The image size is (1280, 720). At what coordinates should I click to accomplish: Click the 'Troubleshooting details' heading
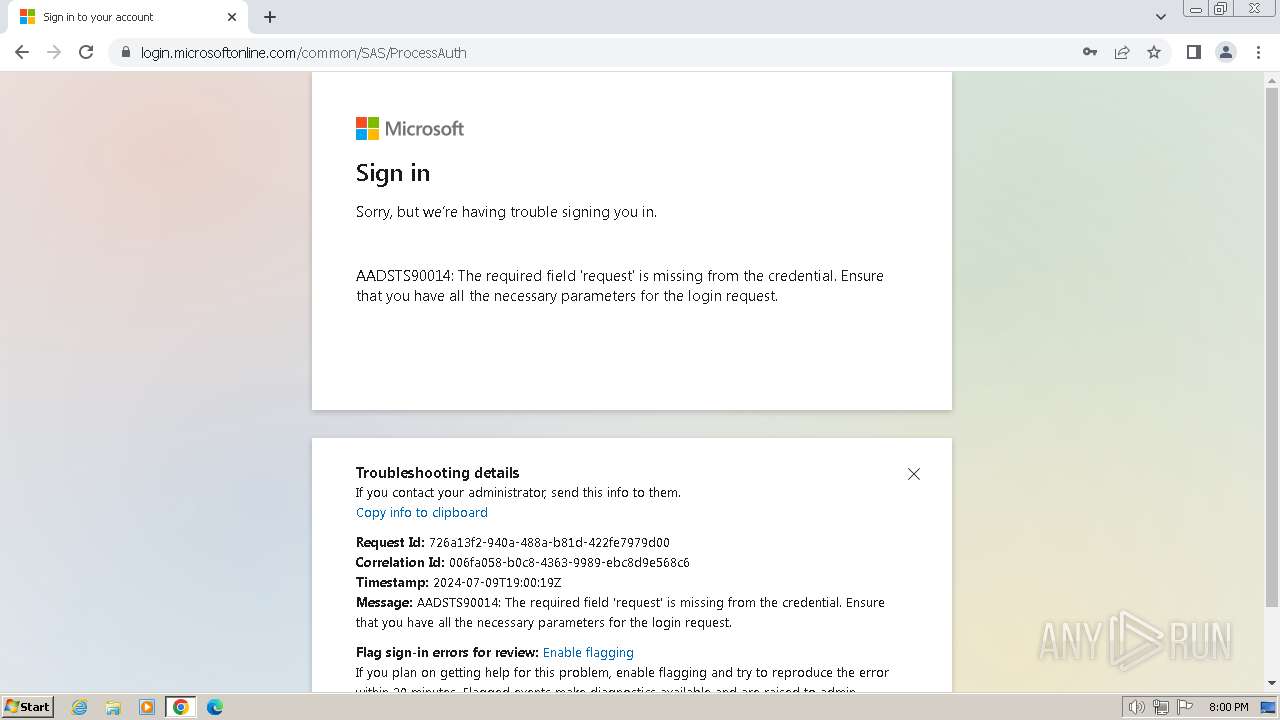(438, 472)
